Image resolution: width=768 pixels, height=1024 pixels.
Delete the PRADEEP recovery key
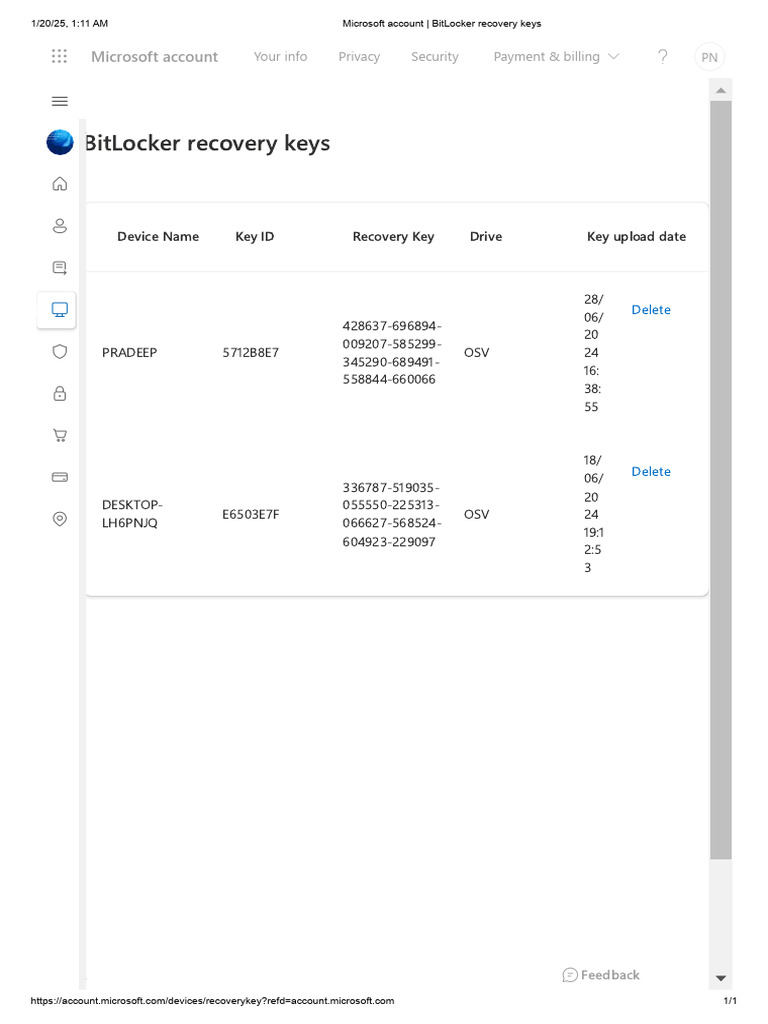[x=651, y=310]
